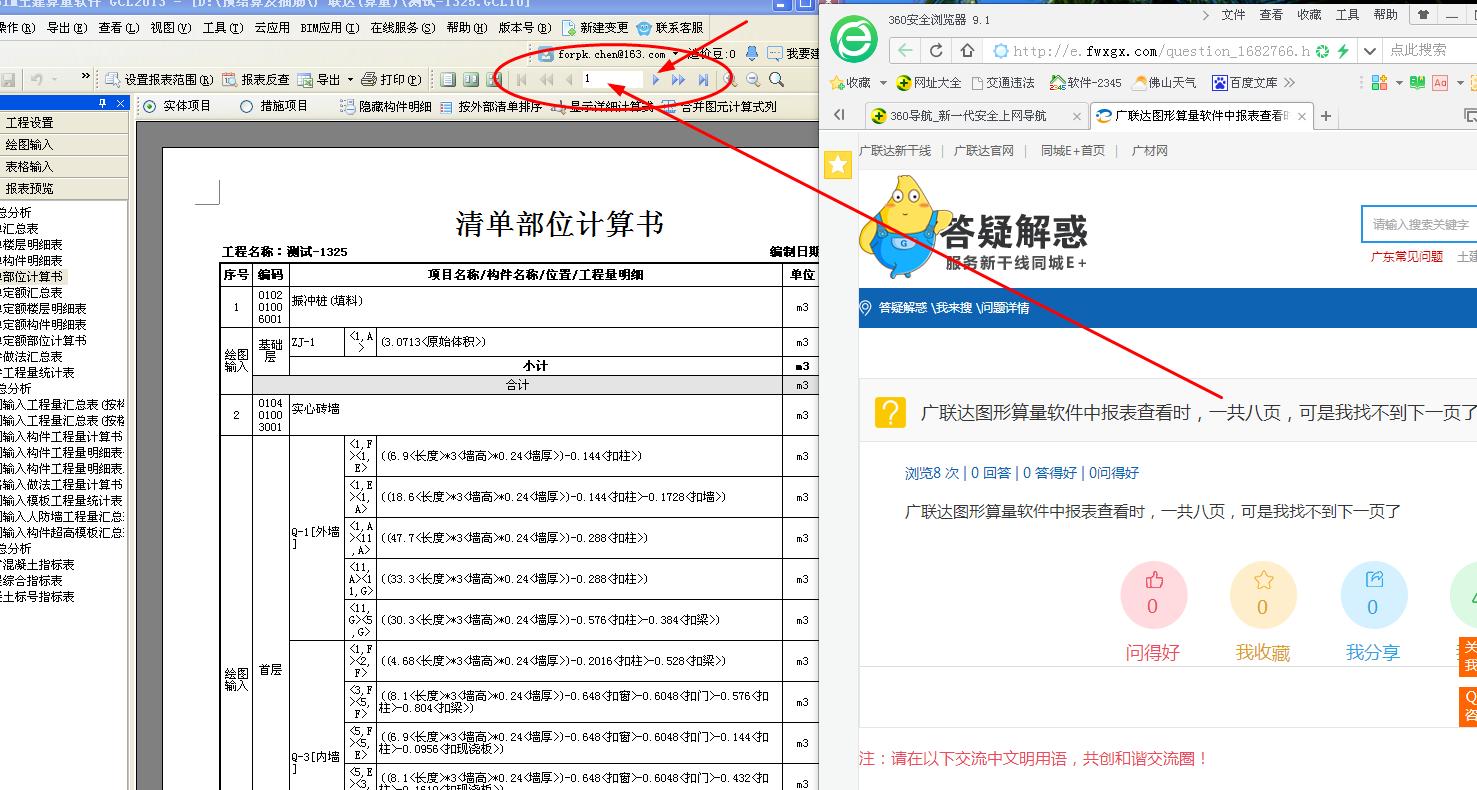Expand hidden toolbar buttons chevron
Screen dimensions: 1477x790
[x=86, y=77]
